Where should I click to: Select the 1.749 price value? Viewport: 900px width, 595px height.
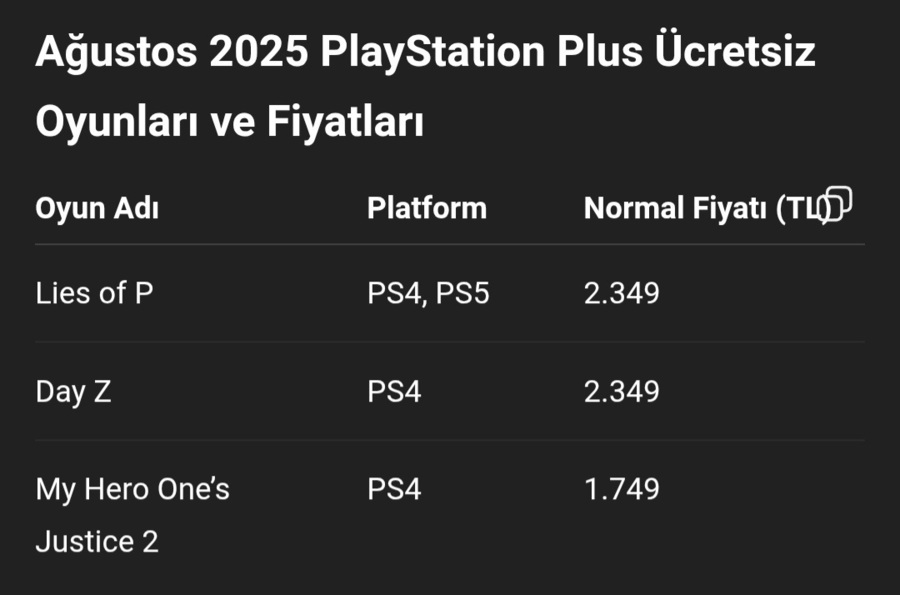pyautogui.click(x=622, y=489)
